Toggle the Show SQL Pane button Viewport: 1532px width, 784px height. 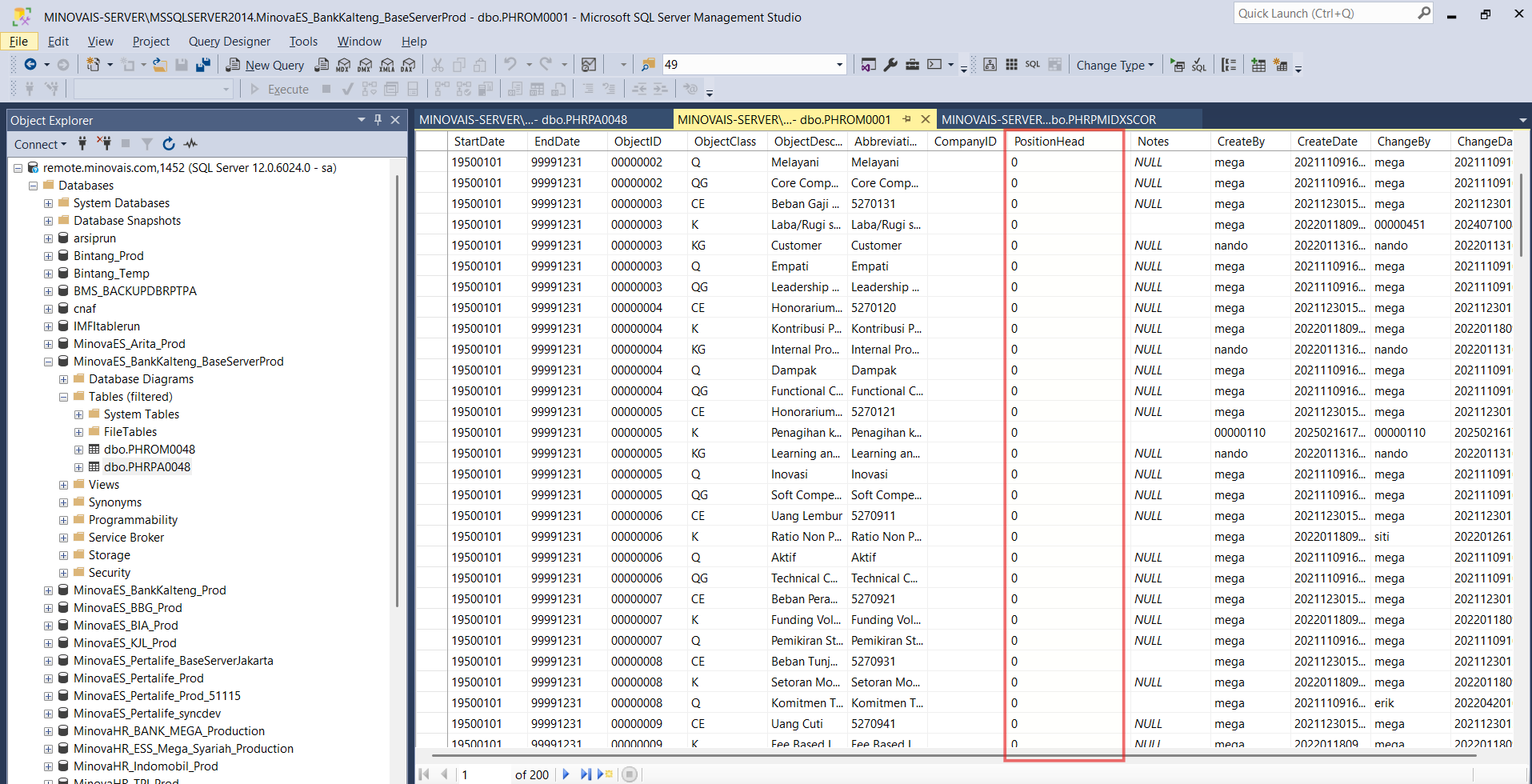pos(1033,65)
